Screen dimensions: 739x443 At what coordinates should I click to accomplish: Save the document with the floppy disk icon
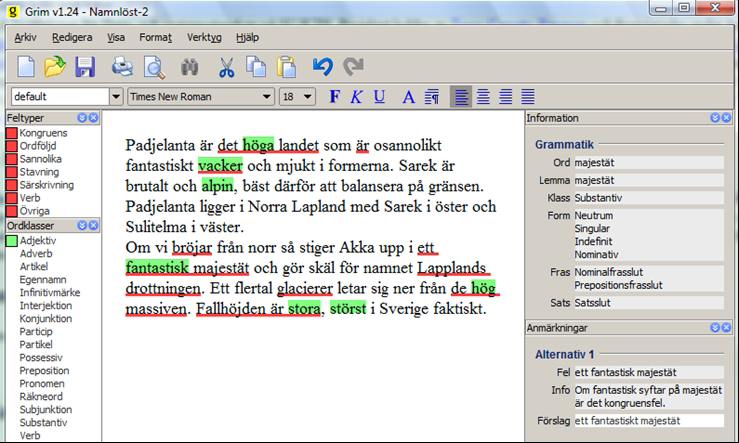85,66
